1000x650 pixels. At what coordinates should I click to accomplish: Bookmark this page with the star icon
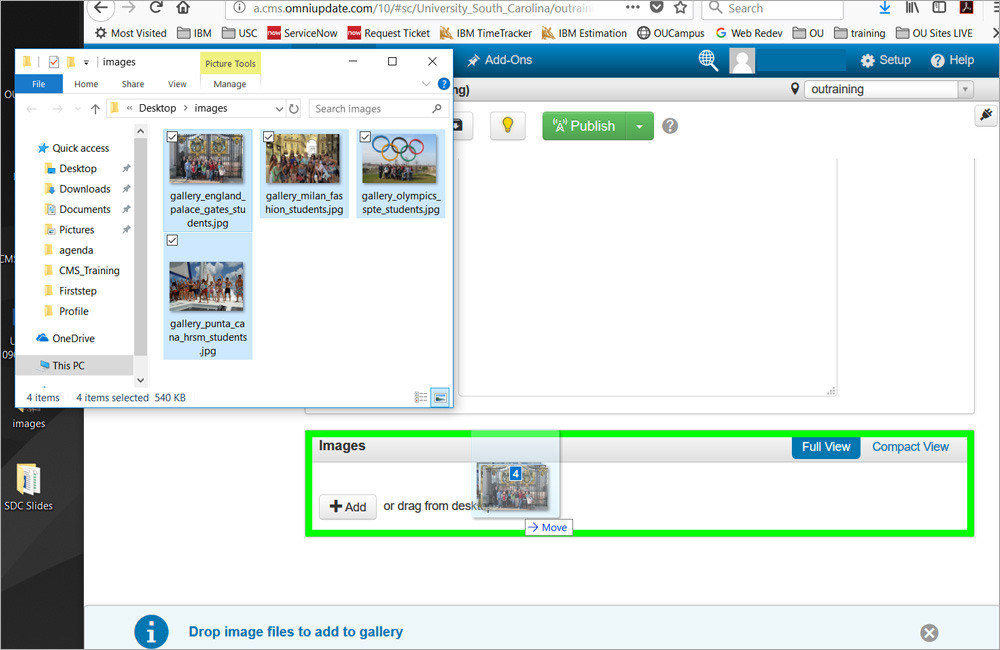click(x=680, y=8)
